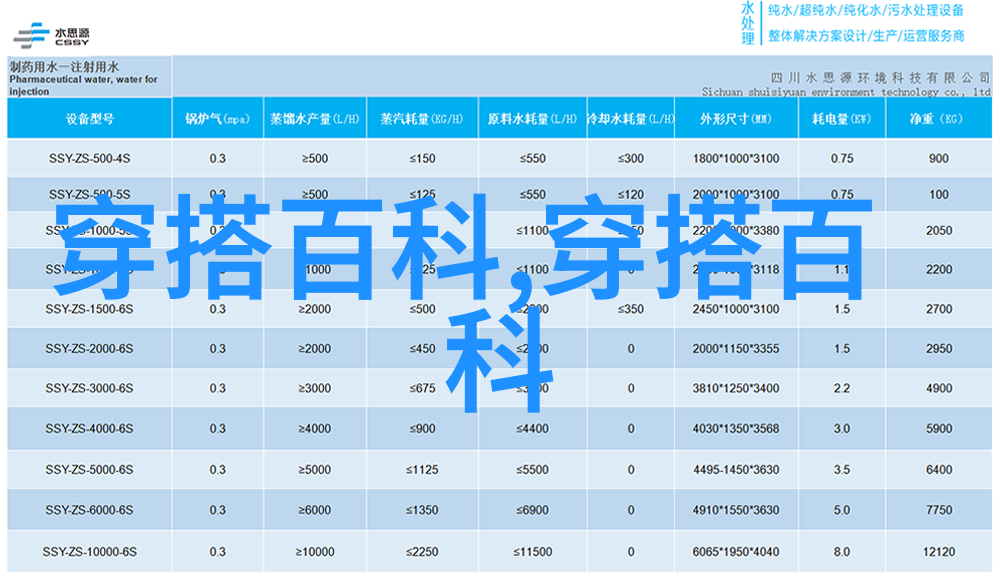Image resolution: width=1000 pixels, height=581 pixels.
Task: Click distilled water output ≥10000
Action: point(314,552)
